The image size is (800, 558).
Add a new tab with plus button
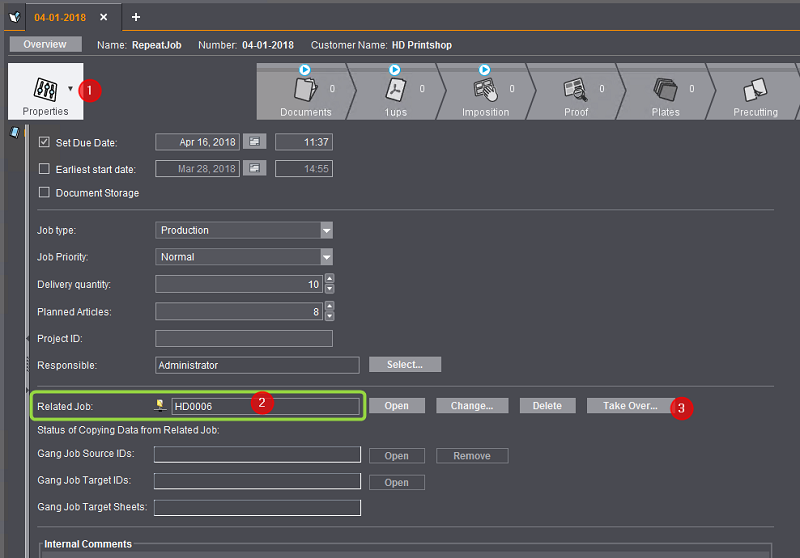(x=136, y=17)
